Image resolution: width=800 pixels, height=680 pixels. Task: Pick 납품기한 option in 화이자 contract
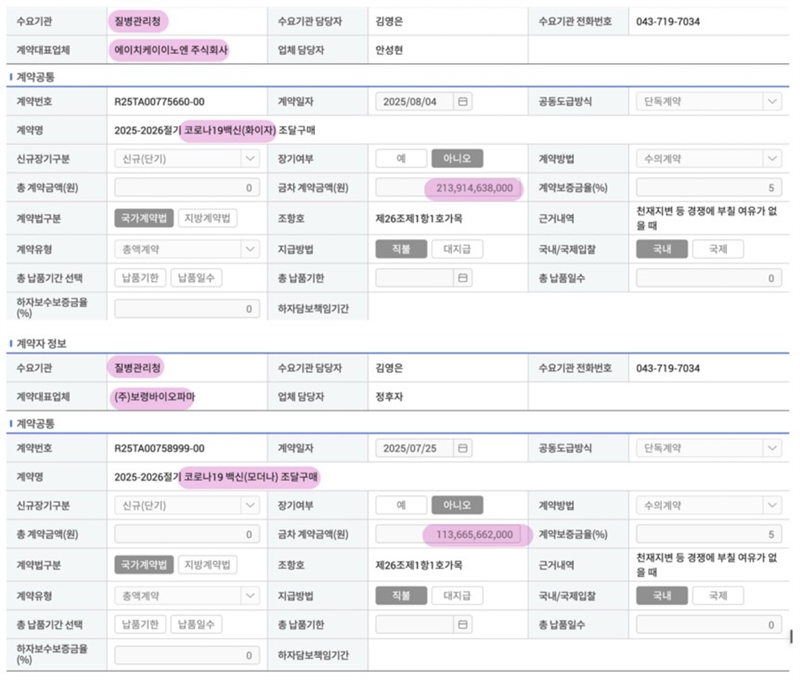(x=140, y=278)
